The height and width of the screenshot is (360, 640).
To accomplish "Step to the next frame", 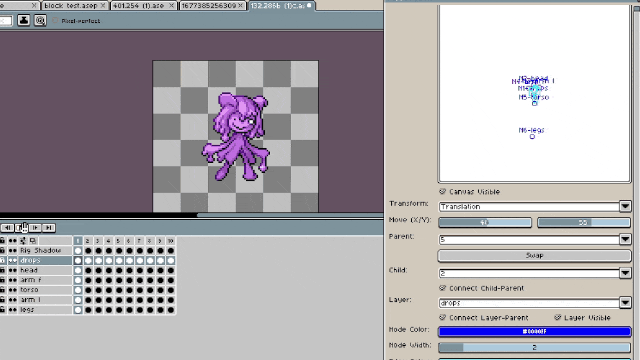I will click(x=35, y=228).
